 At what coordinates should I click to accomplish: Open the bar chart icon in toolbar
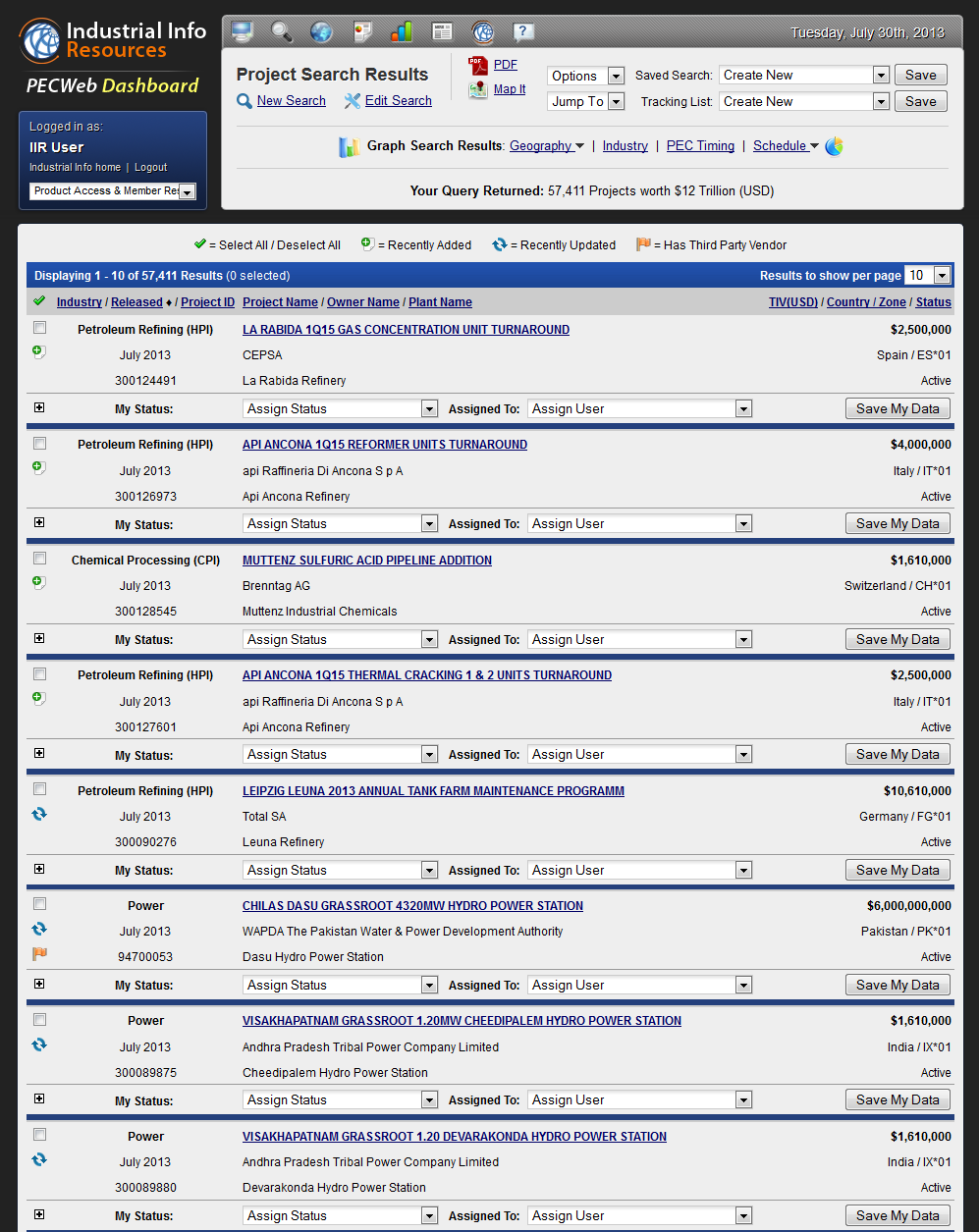[x=402, y=32]
